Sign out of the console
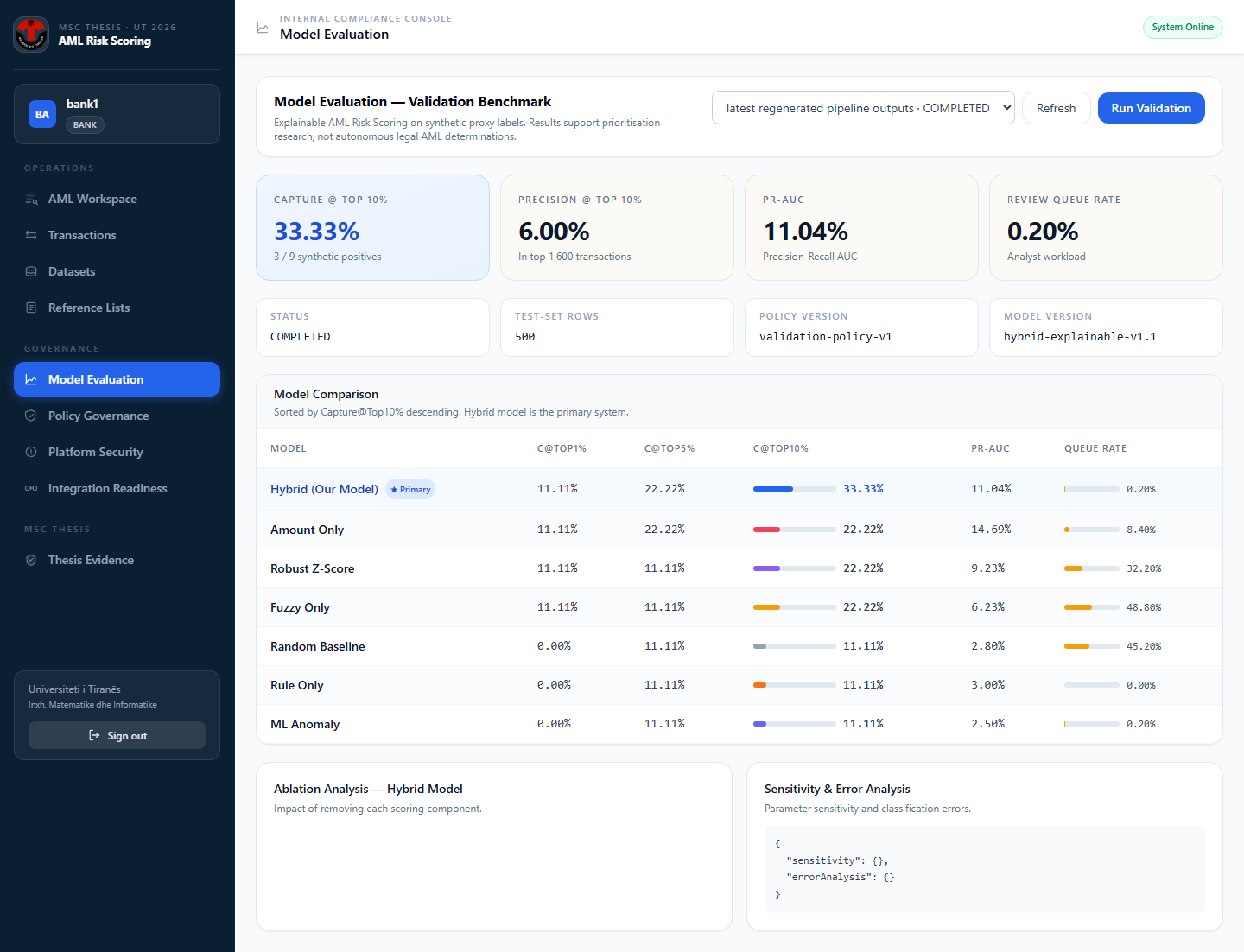1244x952 pixels. coord(117,735)
